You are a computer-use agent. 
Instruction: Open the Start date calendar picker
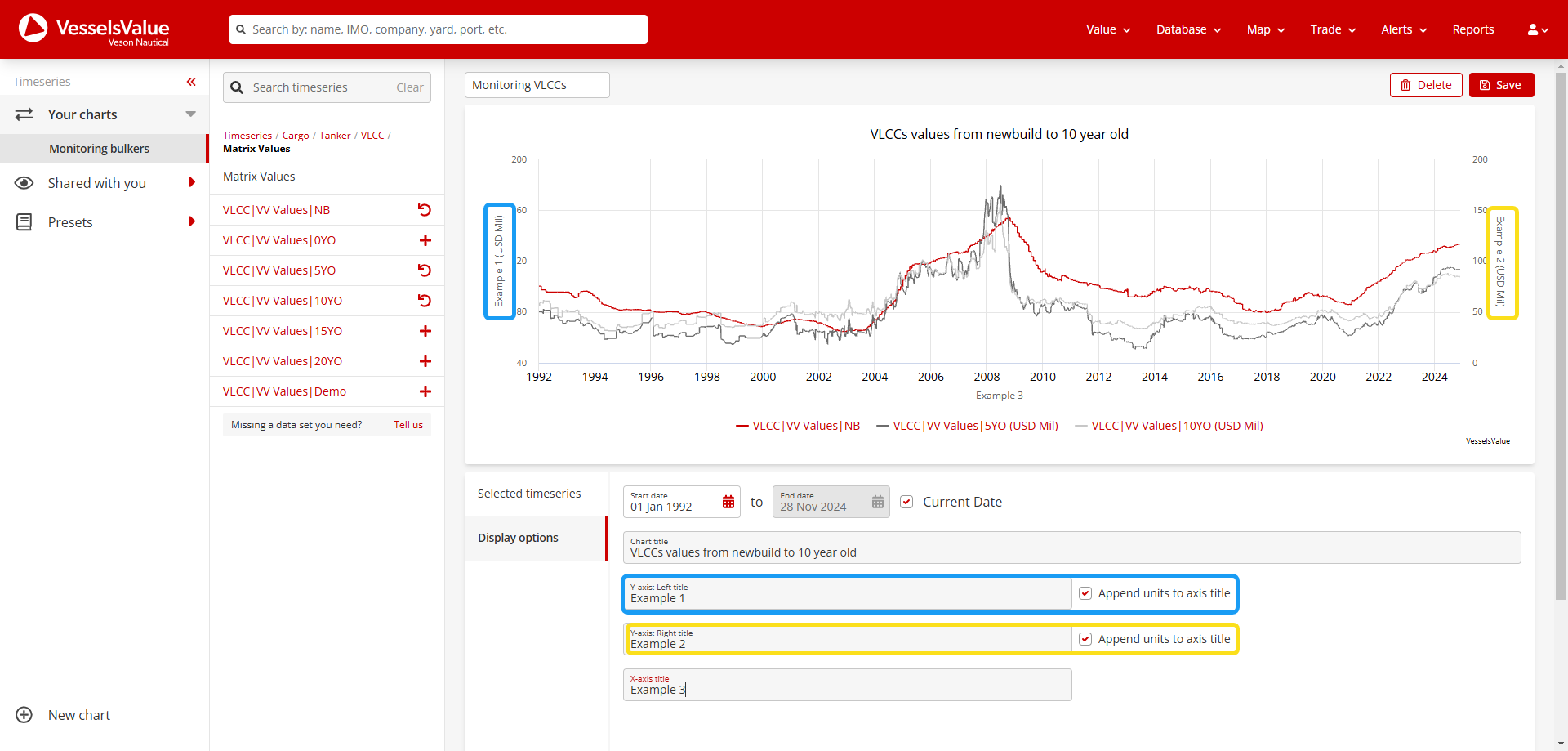(x=728, y=501)
